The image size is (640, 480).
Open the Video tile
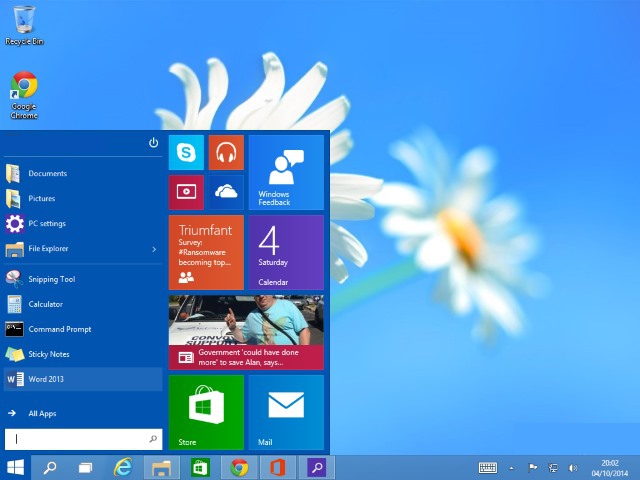[x=186, y=192]
